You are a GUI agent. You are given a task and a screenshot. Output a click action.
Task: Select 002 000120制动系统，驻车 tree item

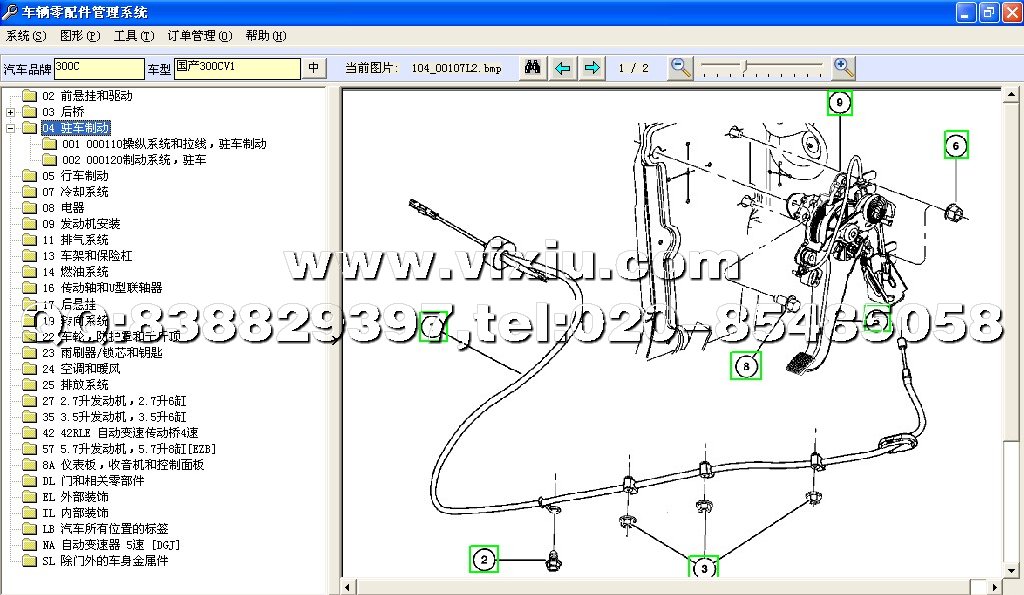[134, 160]
